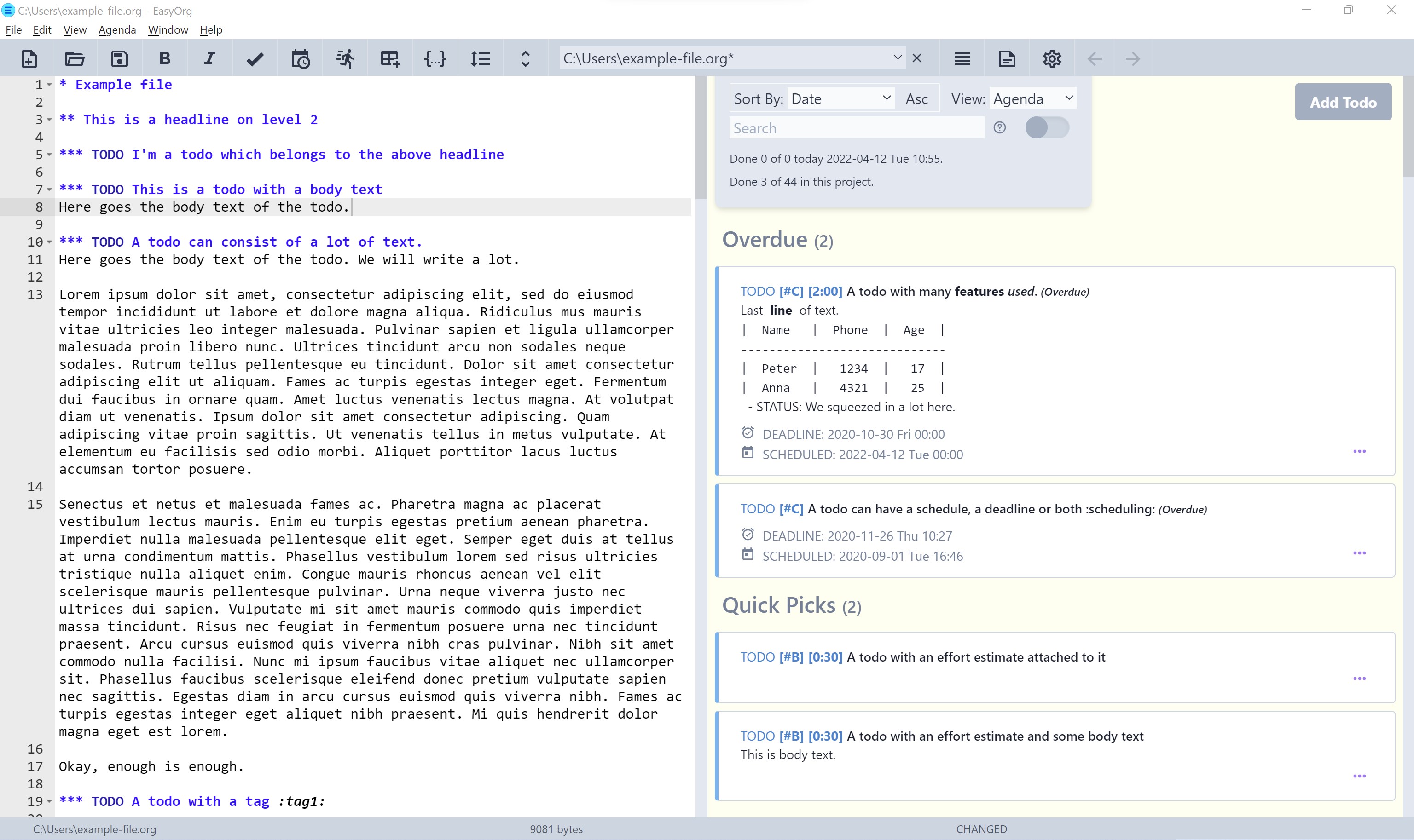Open more options for schedule deadline todo

point(1359,553)
